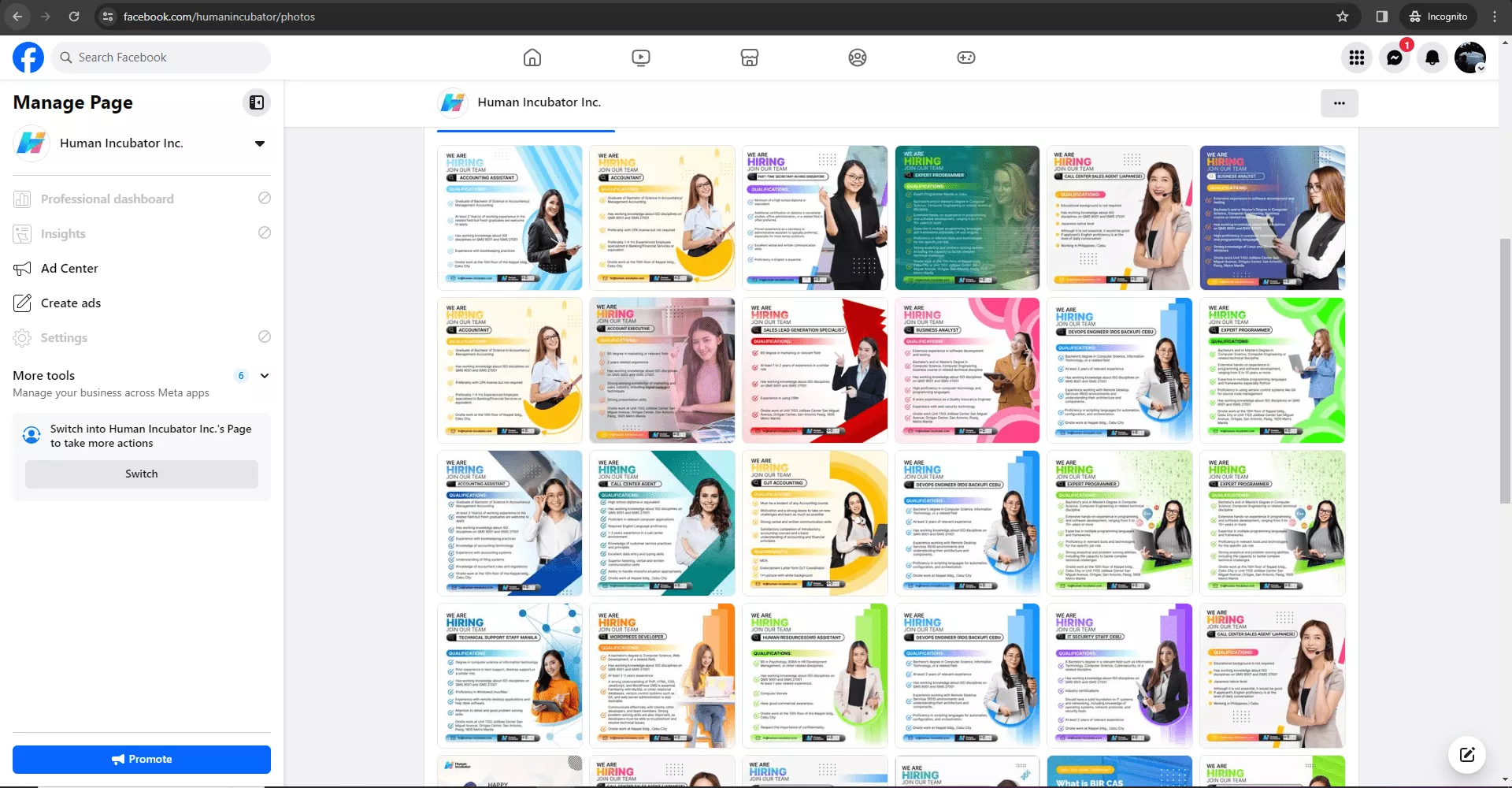Click the page vertical scrollbar
The height and width of the screenshot is (788, 1512).
pos(1505,370)
